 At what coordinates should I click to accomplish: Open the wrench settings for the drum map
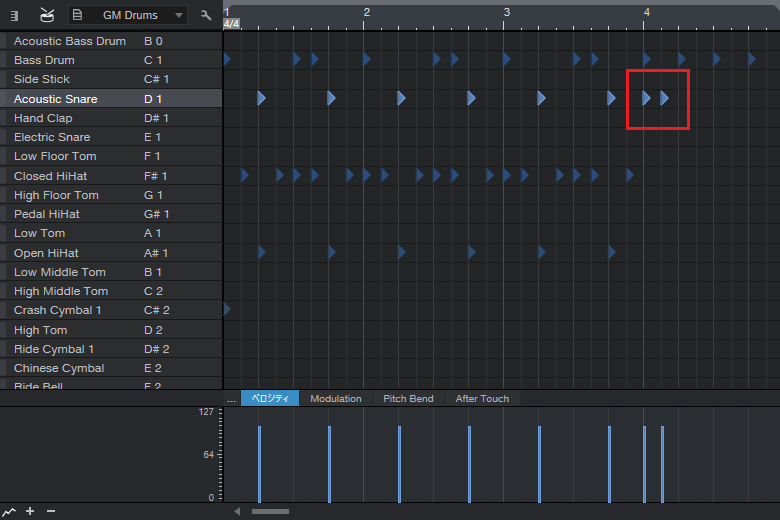pos(206,15)
